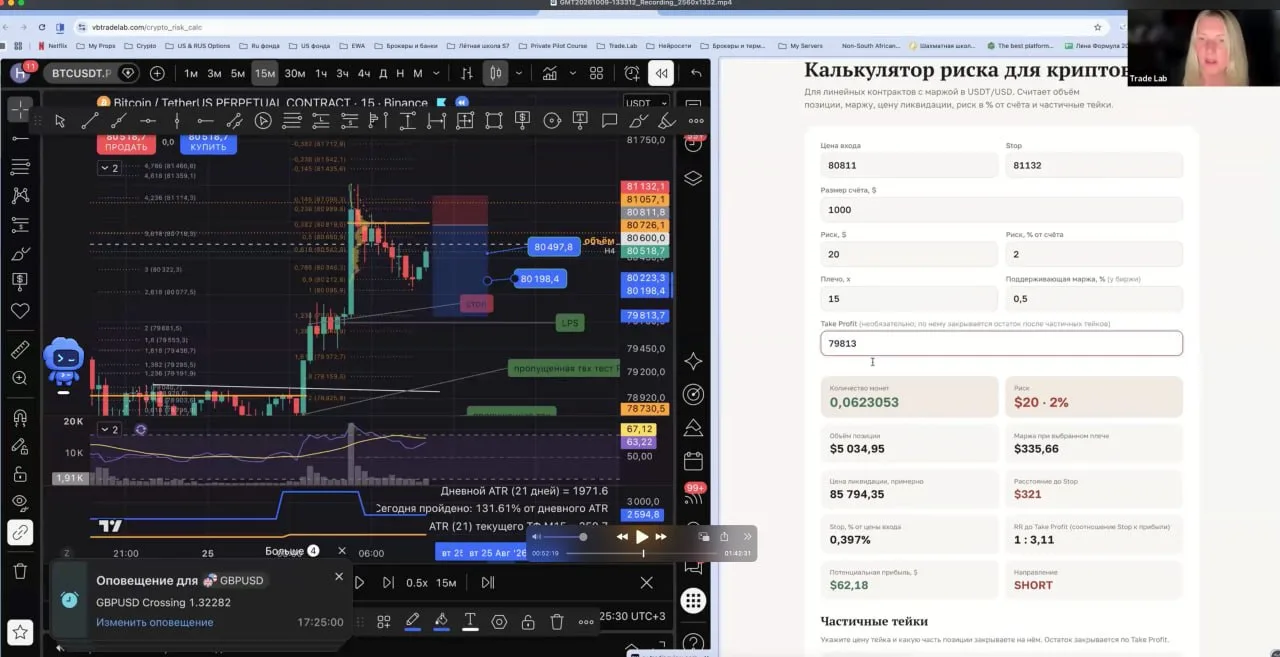Image resolution: width=1280 pixels, height=657 pixels.
Task: Expand the timeframe list chevron
Action: 435,73
